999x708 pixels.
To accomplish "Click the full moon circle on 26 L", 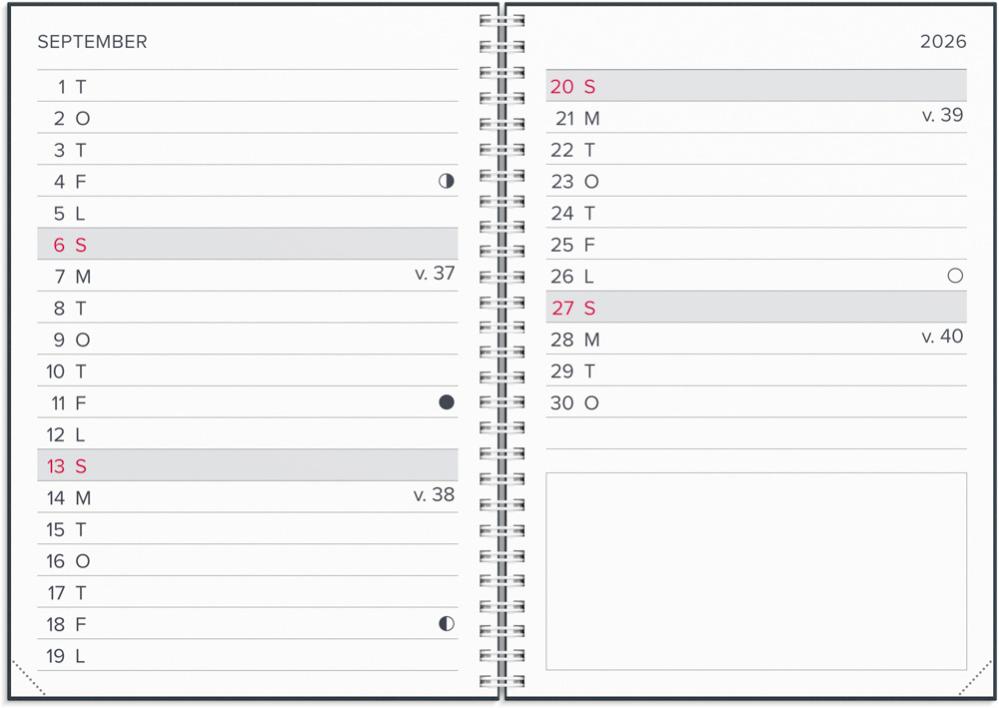I will [954, 276].
